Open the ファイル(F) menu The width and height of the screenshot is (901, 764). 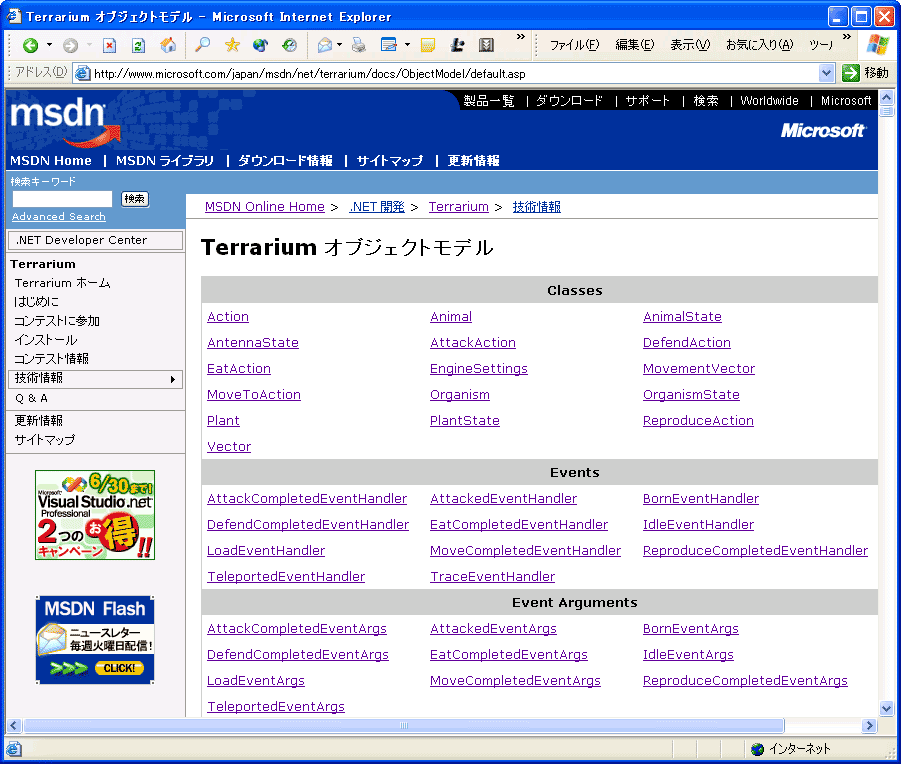[574, 45]
